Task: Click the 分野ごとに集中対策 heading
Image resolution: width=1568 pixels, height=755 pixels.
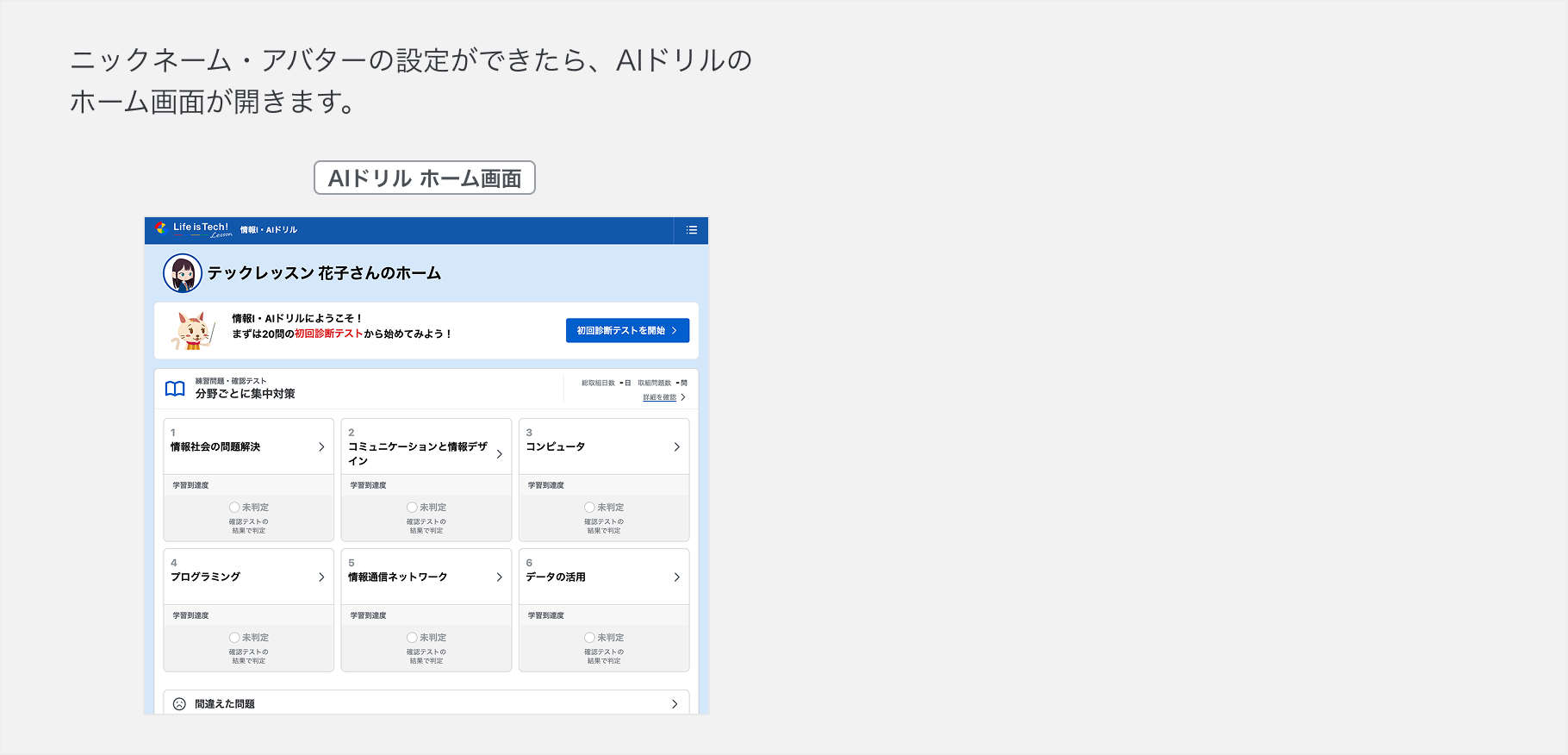Action: point(246,394)
